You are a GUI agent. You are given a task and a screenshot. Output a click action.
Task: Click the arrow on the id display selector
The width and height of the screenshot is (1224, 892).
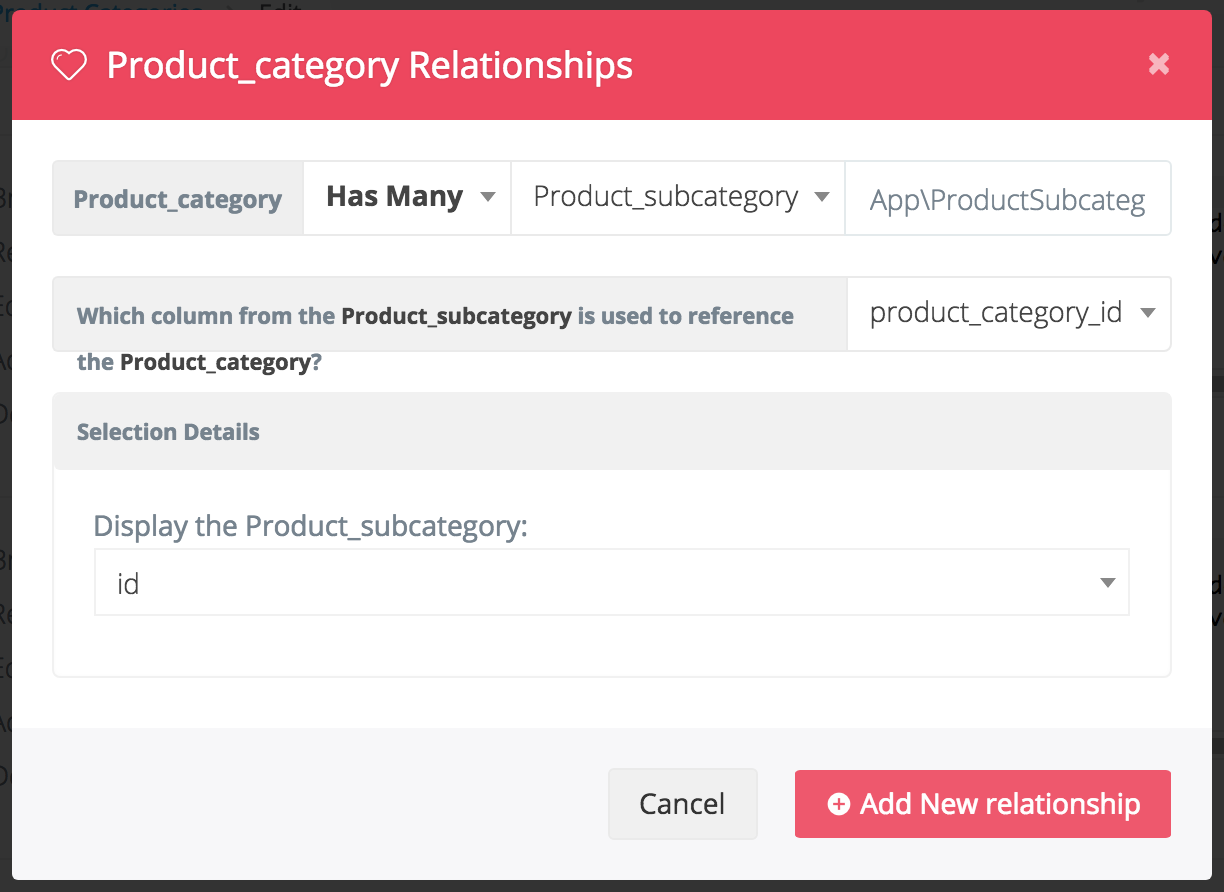pyautogui.click(x=1106, y=581)
